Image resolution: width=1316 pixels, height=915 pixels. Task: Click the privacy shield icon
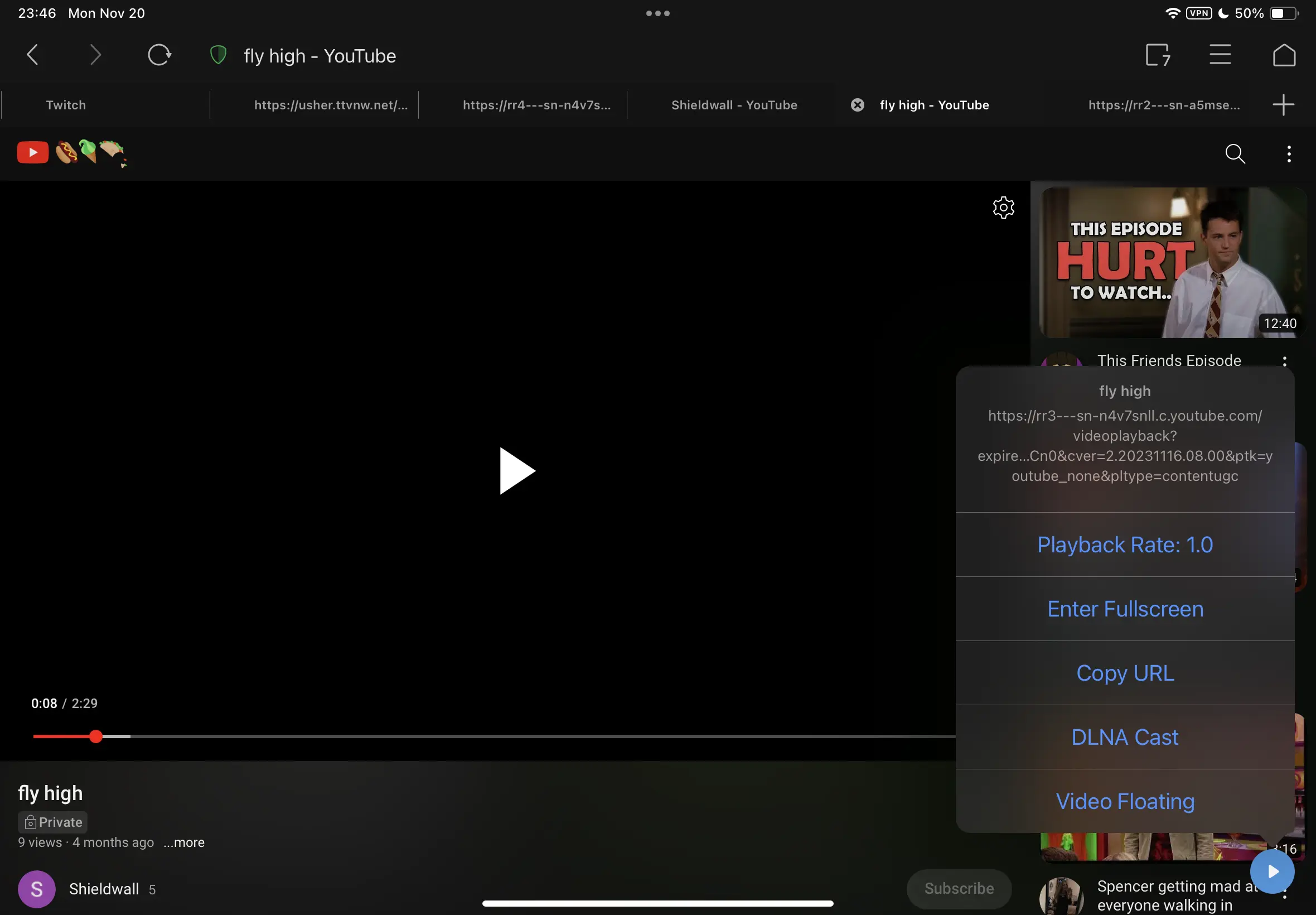(x=217, y=55)
